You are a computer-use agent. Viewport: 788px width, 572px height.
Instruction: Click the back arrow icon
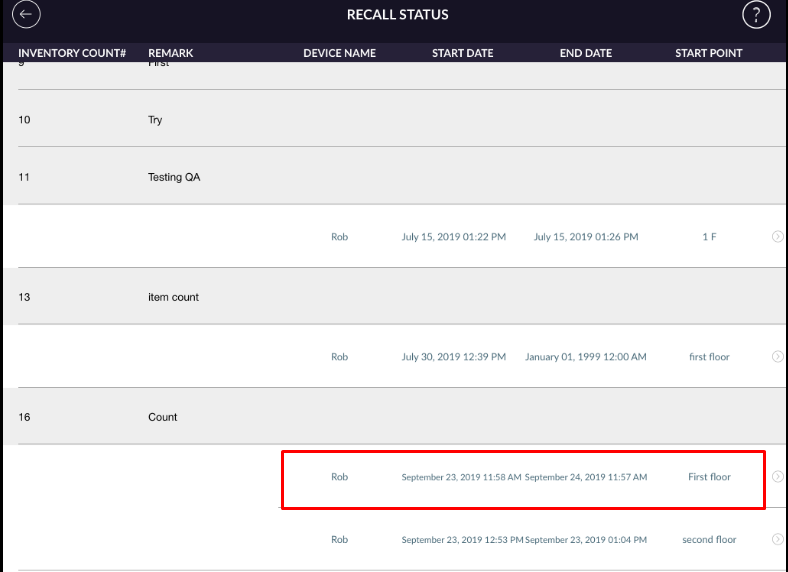click(27, 15)
